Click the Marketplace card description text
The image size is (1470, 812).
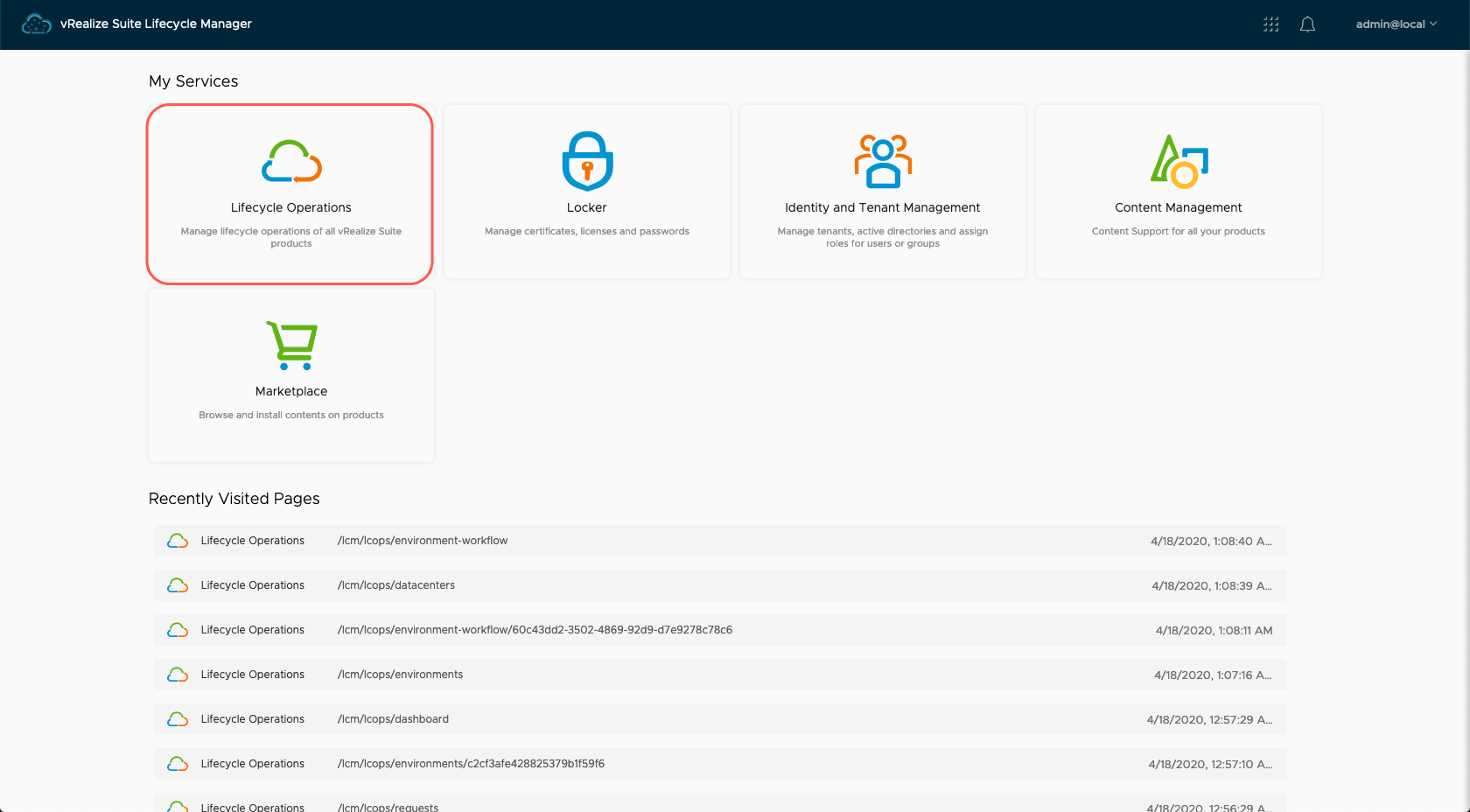(x=291, y=415)
